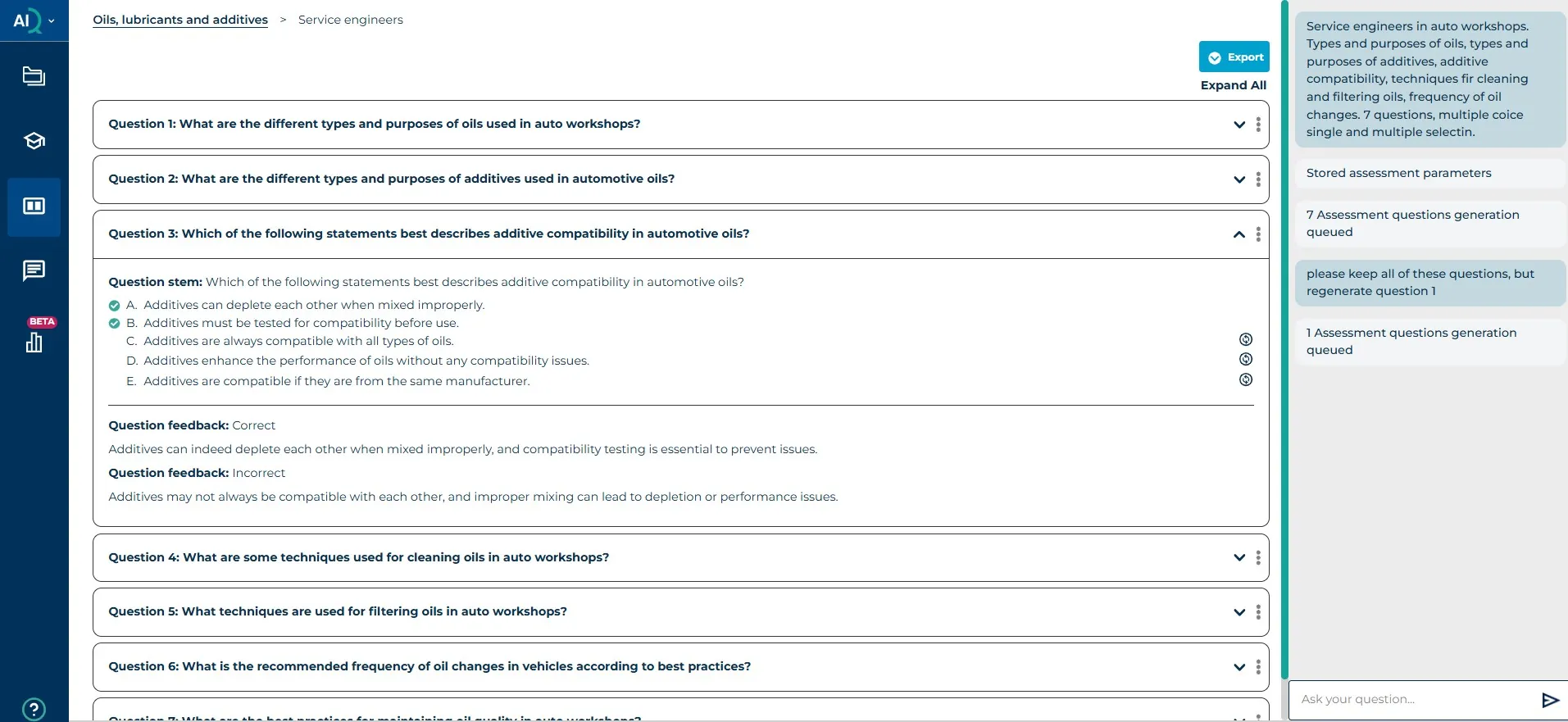Viewport: 1568px width, 722px height.
Task: Collapse Question 3 using its chevron
Action: 1238,234
